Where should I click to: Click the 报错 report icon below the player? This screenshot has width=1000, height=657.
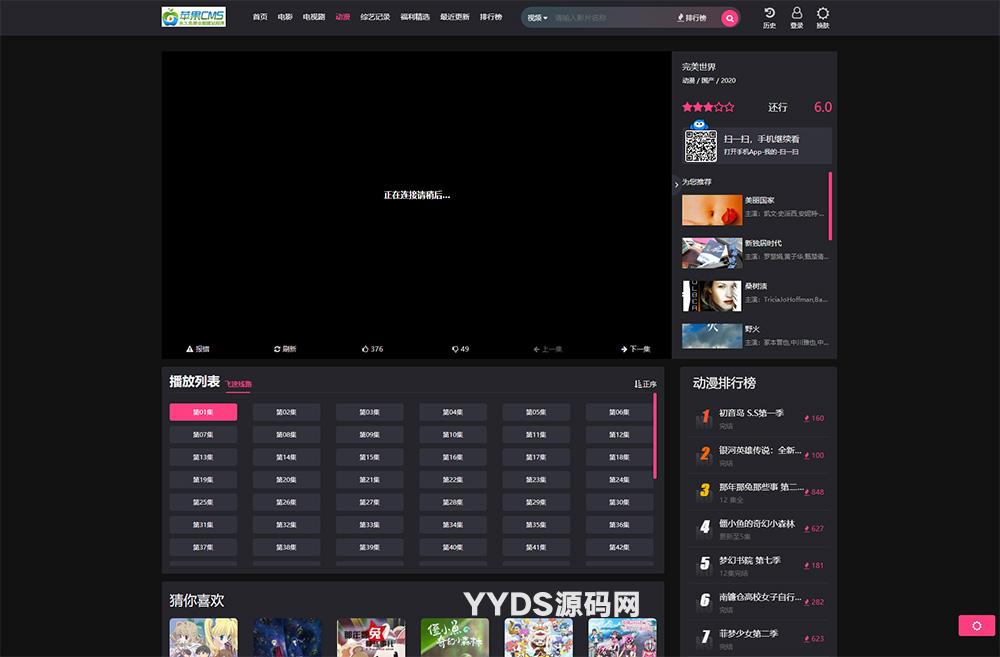(x=197, y=348)
